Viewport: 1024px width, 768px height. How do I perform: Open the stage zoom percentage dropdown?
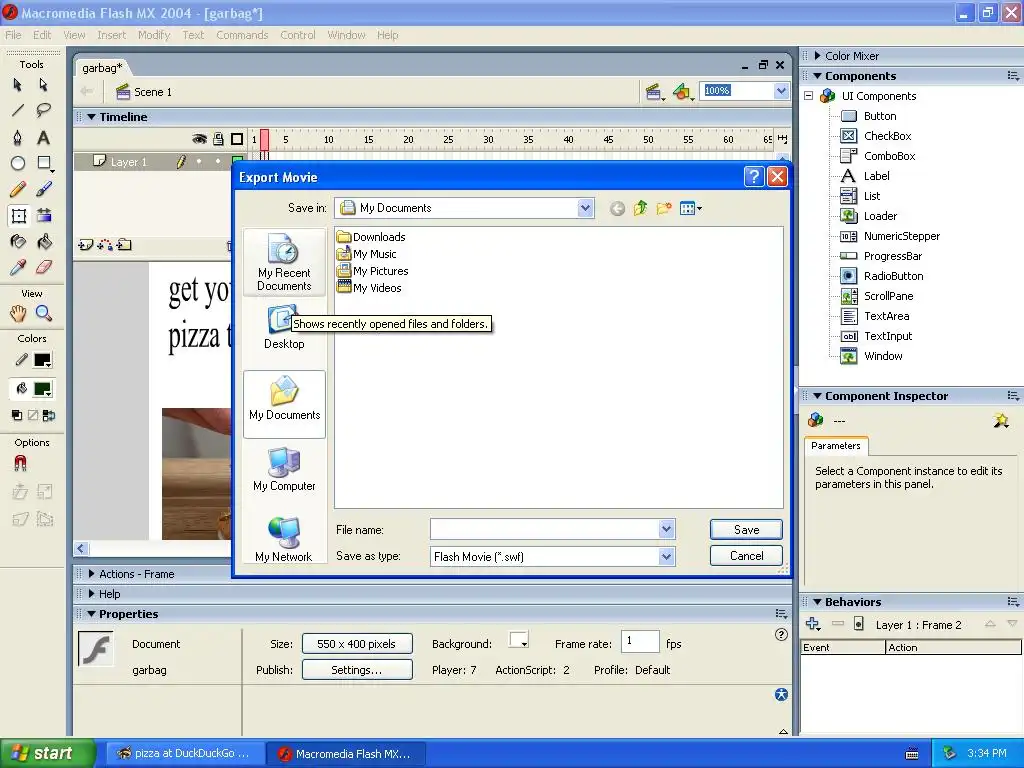tap(781, 91)
